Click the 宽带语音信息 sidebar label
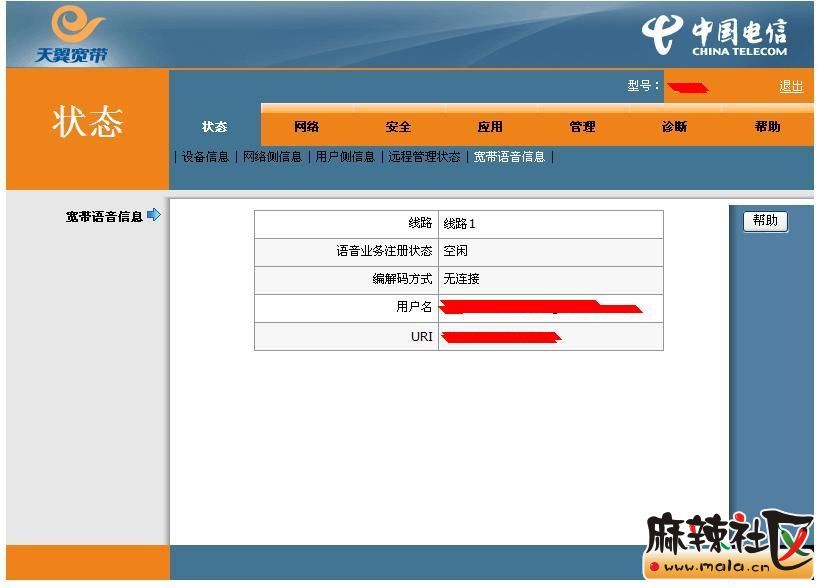This screenshot has width=822, height=588. [104, 216]
